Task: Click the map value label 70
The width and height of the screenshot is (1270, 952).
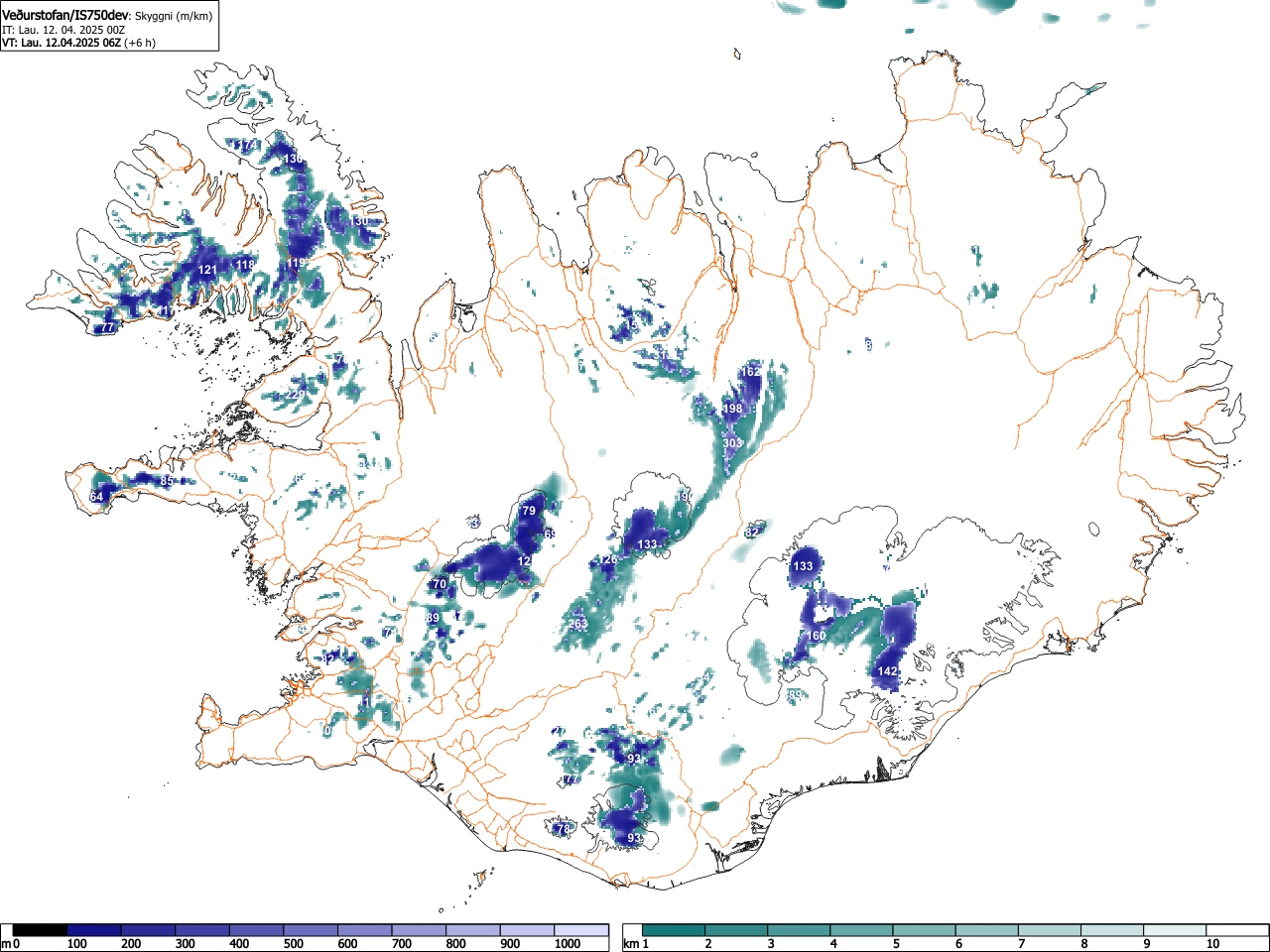Action: (440, 585)
